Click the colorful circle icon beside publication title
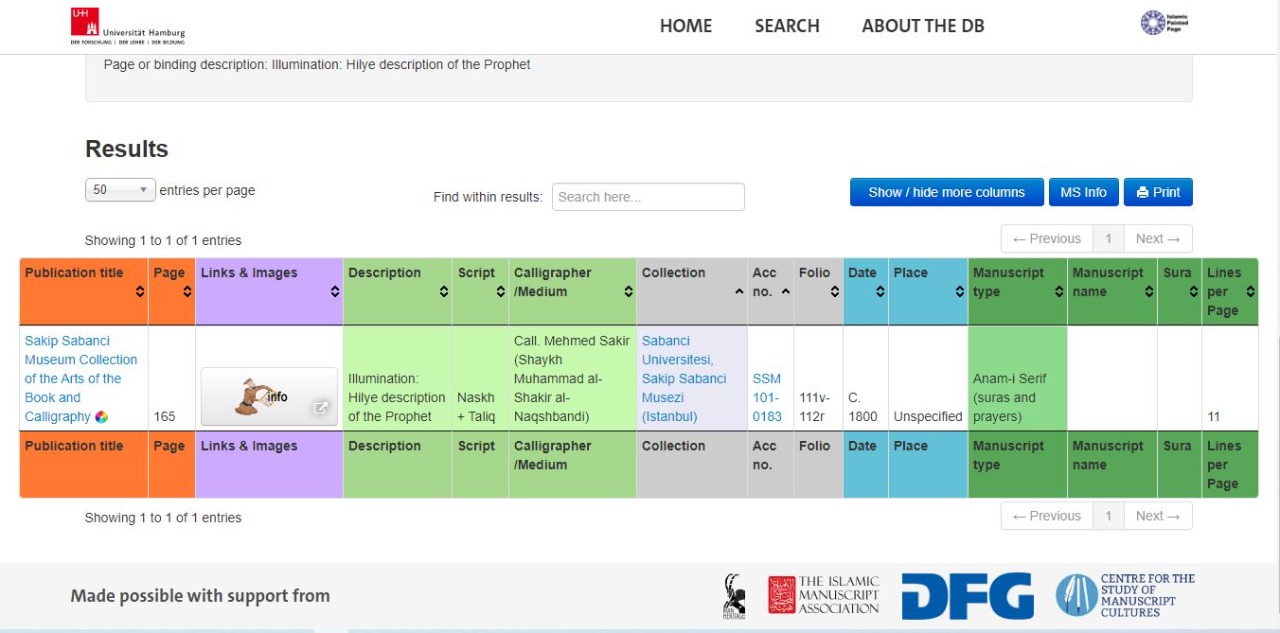1280x633 pixels. point(102,417)
